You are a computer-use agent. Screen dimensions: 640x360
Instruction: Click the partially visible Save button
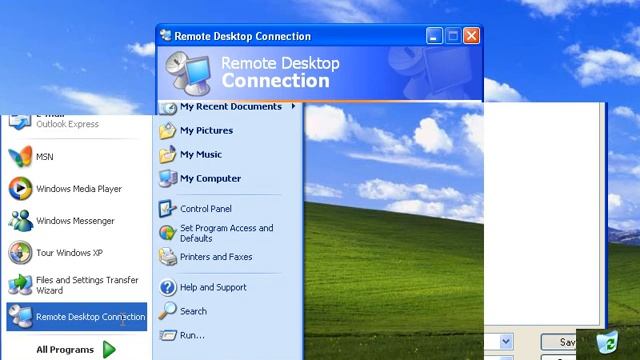[558, 342]
